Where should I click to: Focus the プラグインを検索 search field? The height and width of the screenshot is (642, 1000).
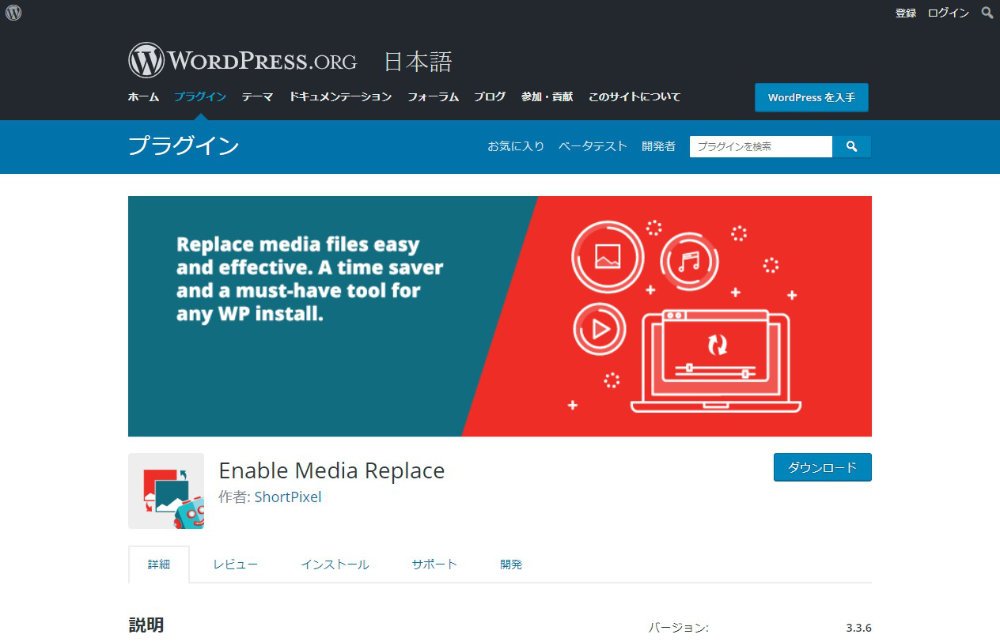[761, 147]
